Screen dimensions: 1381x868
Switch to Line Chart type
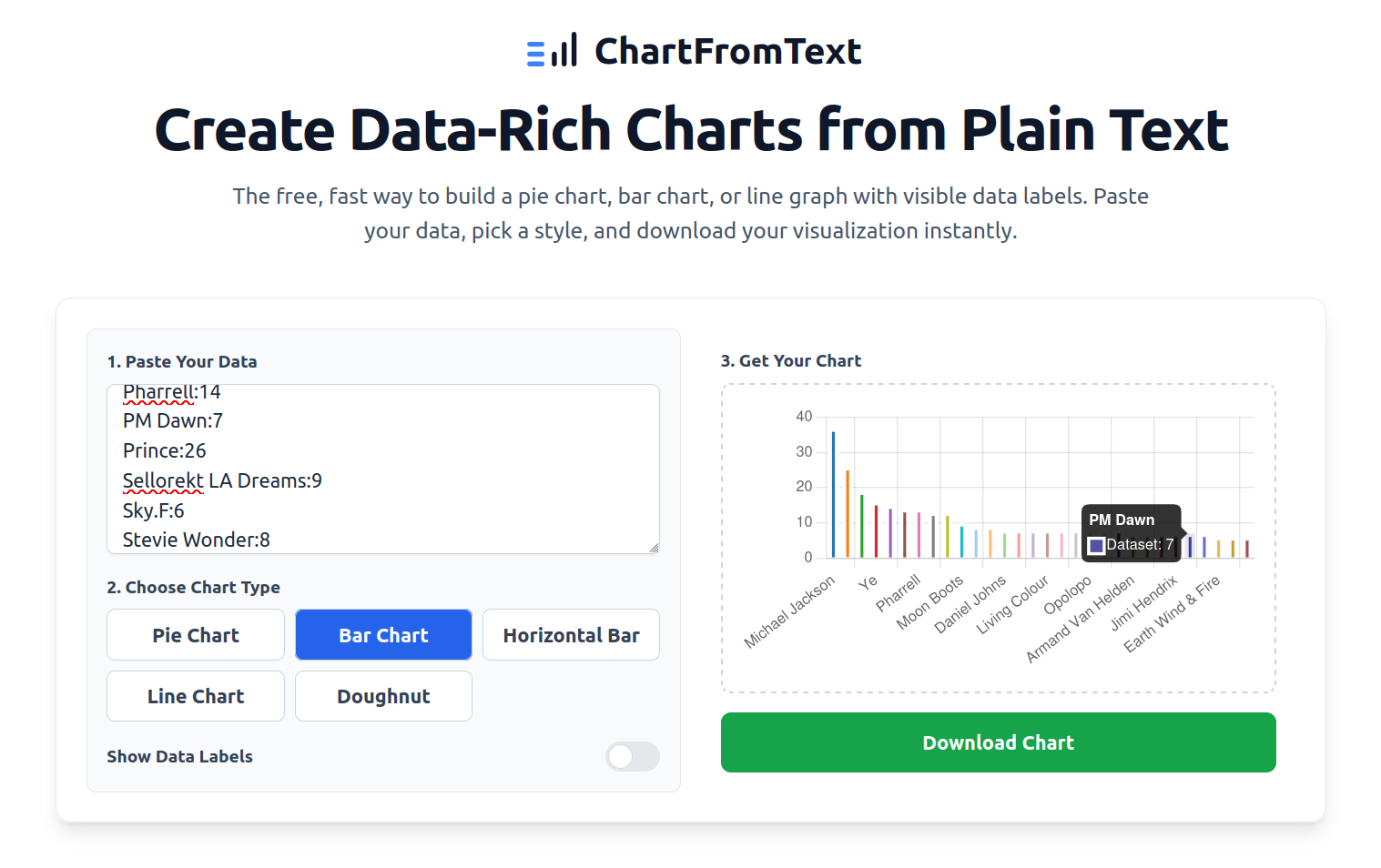[196, 696]
